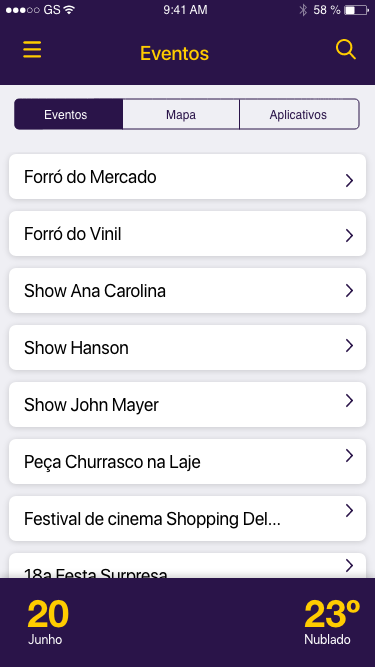Expand Forró do Mercado chevron arrow
The height and width of the screenshot is (667, 375).
click(349, 181)
